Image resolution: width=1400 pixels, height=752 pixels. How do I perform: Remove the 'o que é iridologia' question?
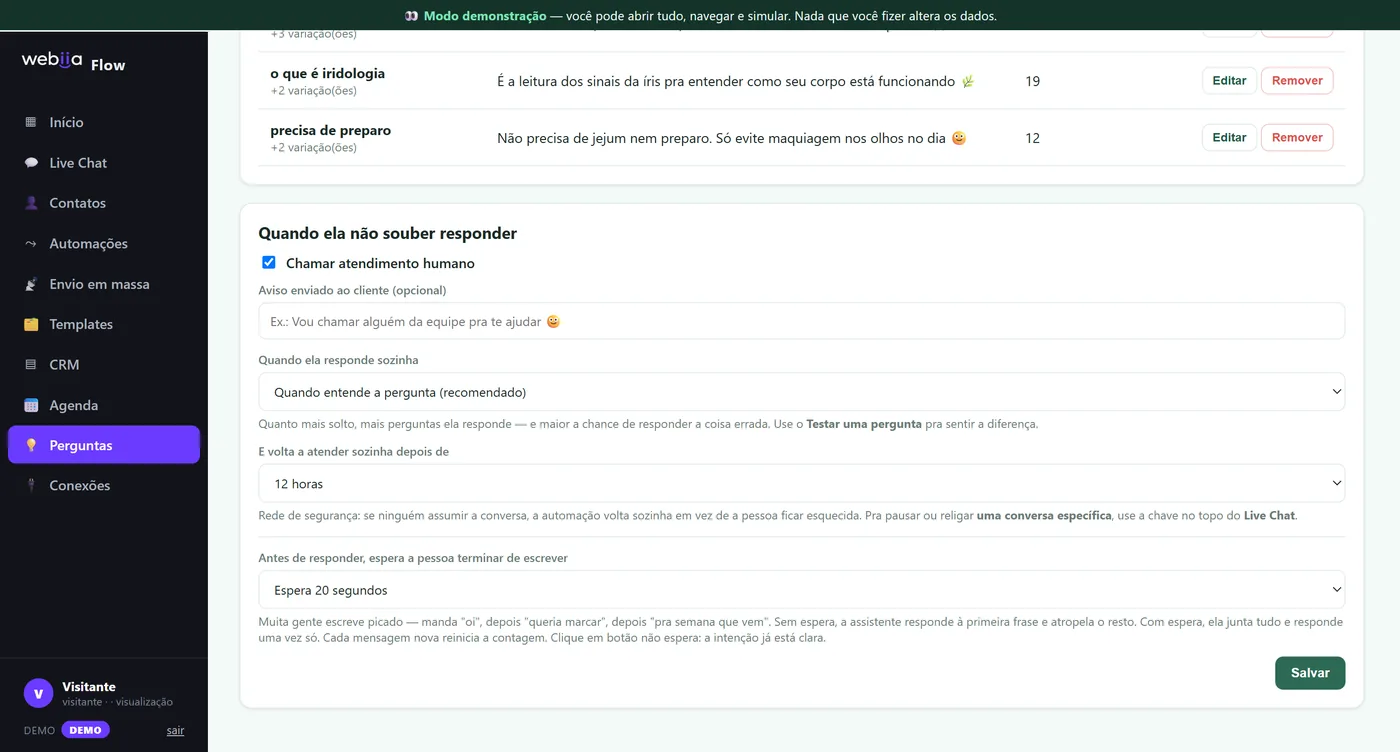click(x=1297, y=81)
